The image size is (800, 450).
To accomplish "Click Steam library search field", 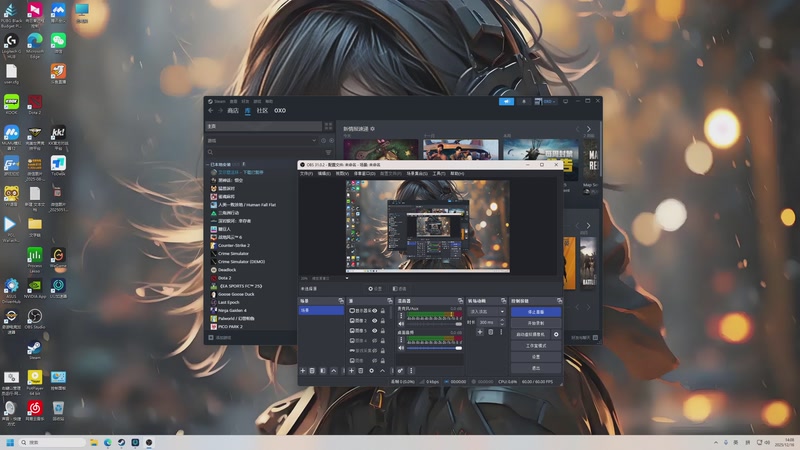I will (265, 152).
